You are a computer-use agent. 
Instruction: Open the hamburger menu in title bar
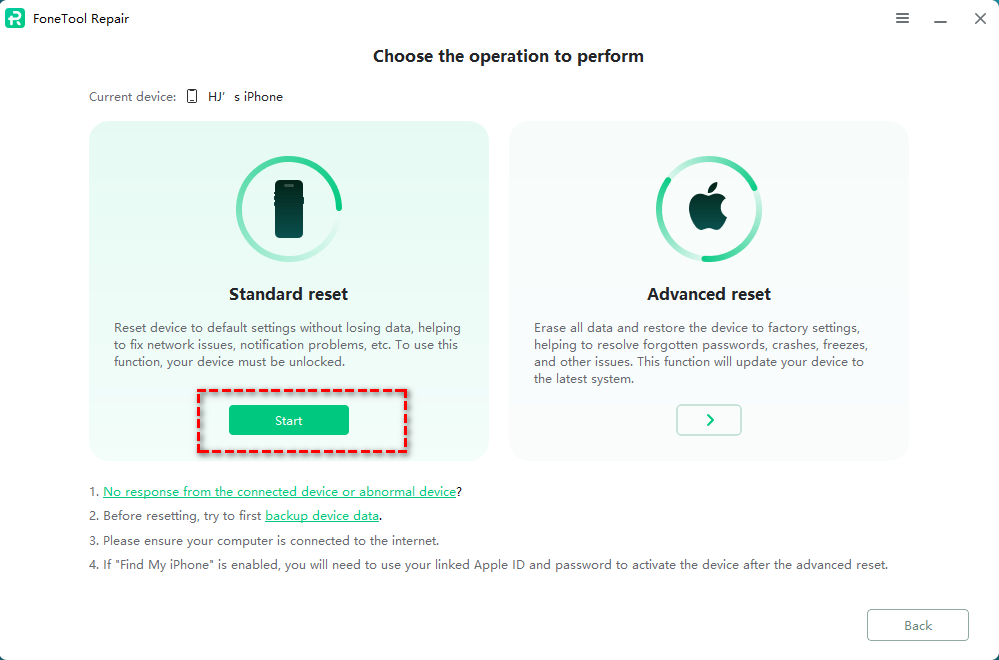point(902,18)
